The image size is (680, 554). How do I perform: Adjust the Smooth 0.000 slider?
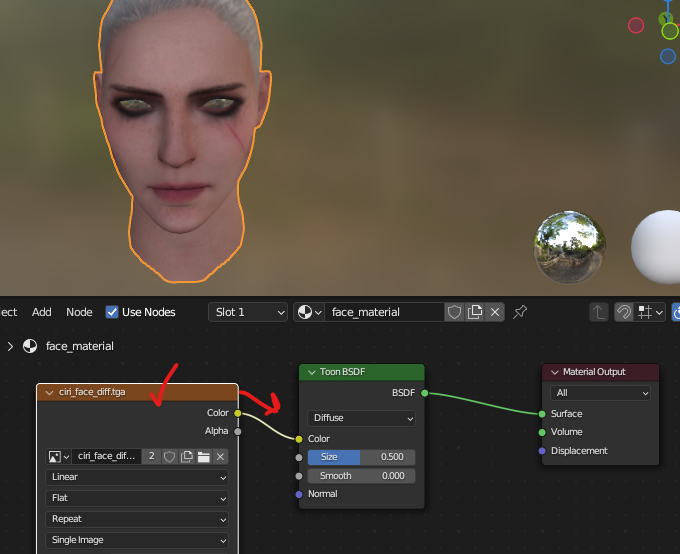tap(361, 476)
